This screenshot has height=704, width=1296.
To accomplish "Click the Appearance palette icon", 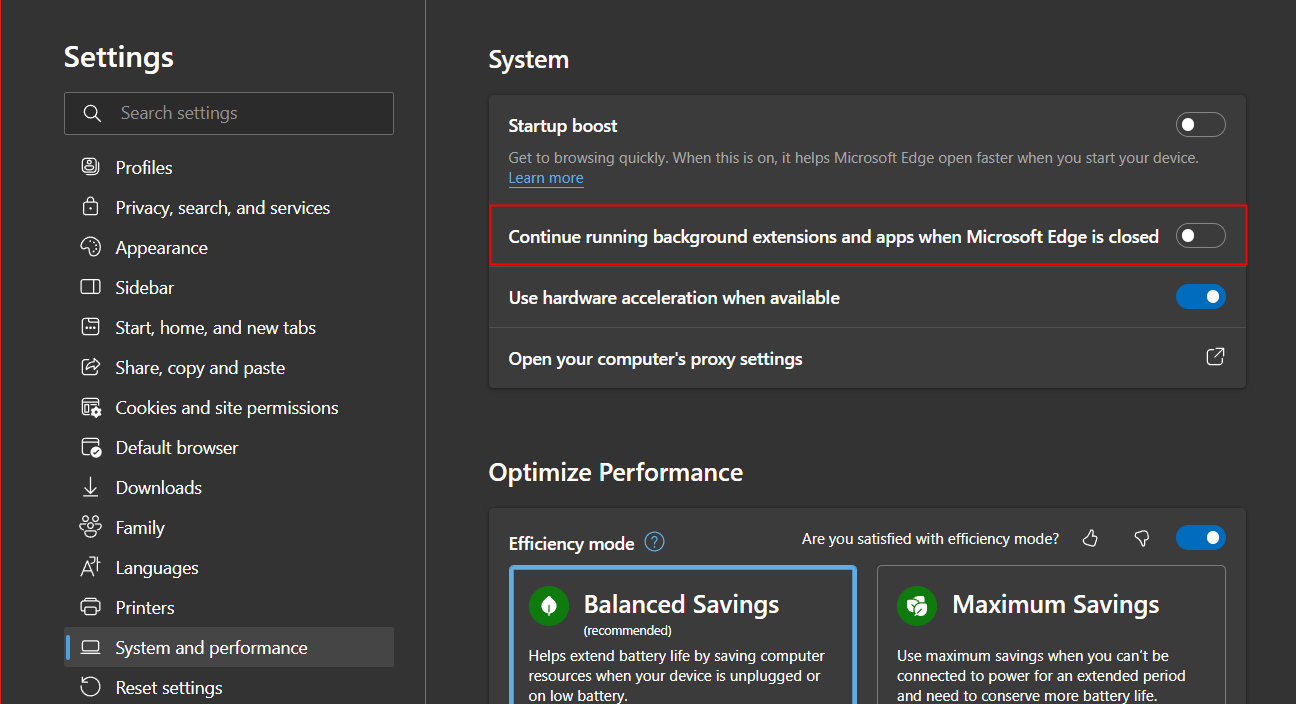I will coord(91,247).
